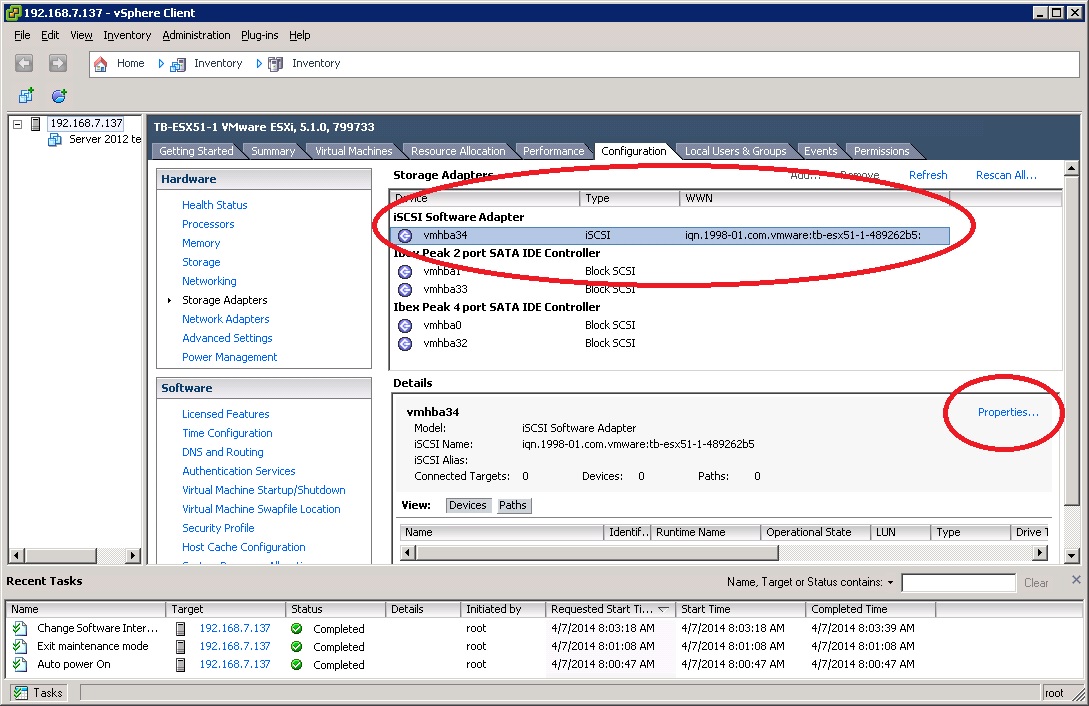The height and width of the screenshot is (706, 1089).
Task: Click inside the task filter text box
Action: [958, 582]
